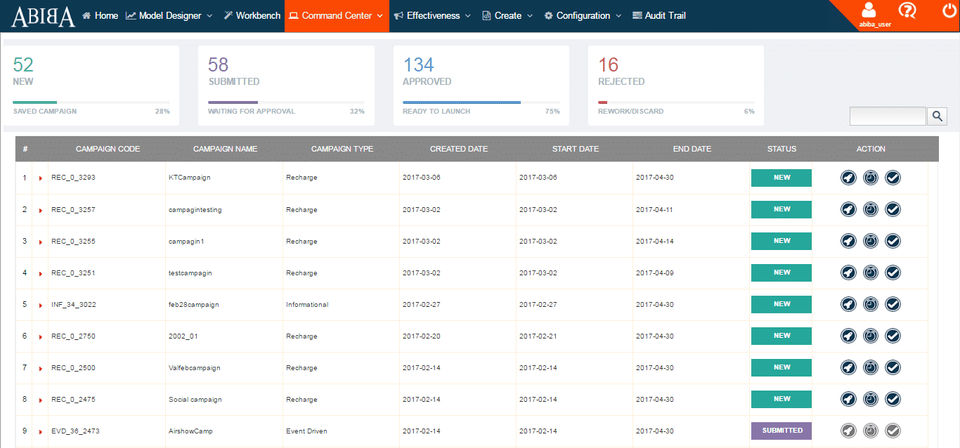The image size is (960, 448).
Task: Approve feb28campaign with the checkmark icon
Action: pyautogui.click(x=893, y=304)
